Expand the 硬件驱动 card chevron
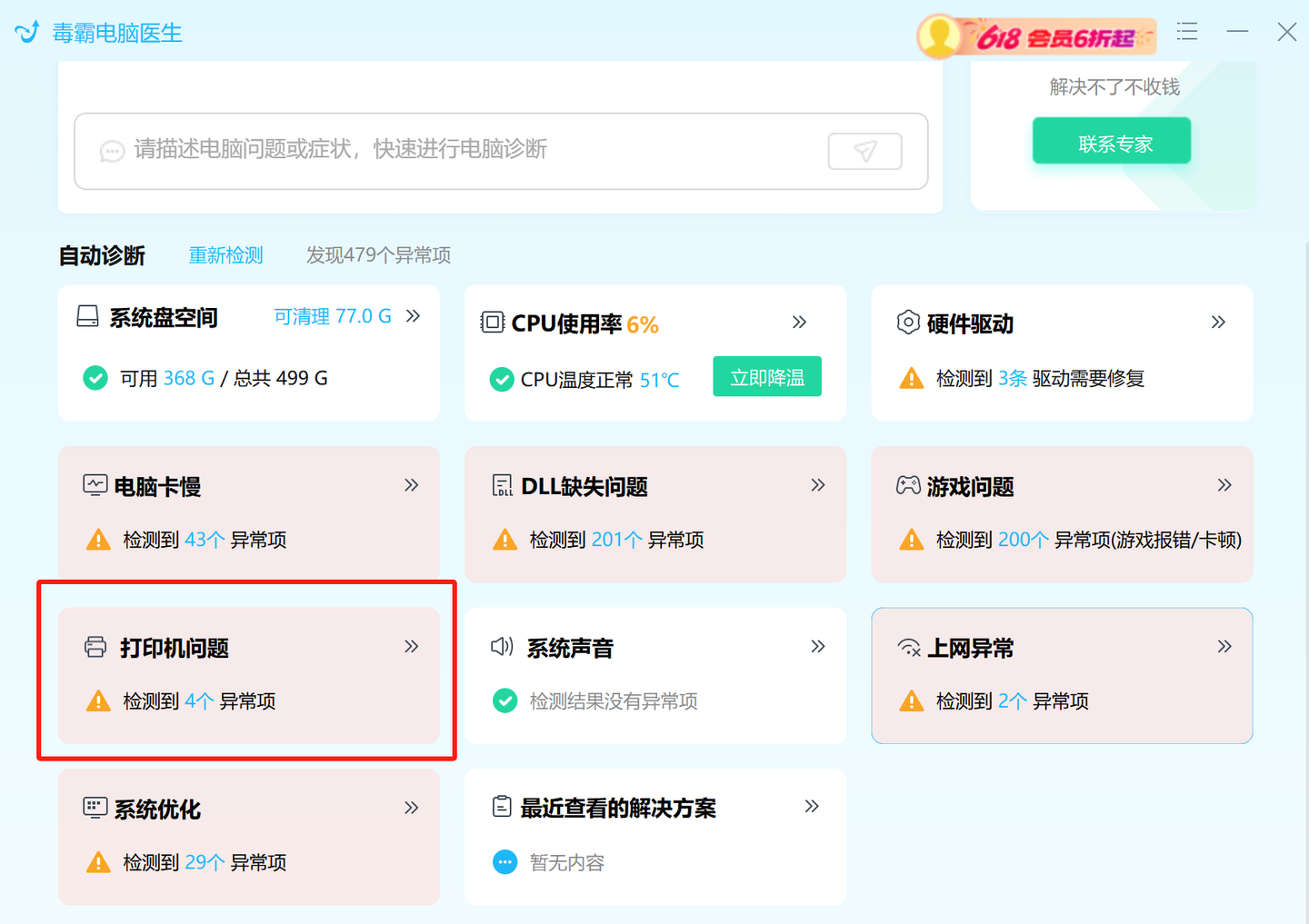The width and height of the screenshot is (1309, 924). coord(1218,322)
